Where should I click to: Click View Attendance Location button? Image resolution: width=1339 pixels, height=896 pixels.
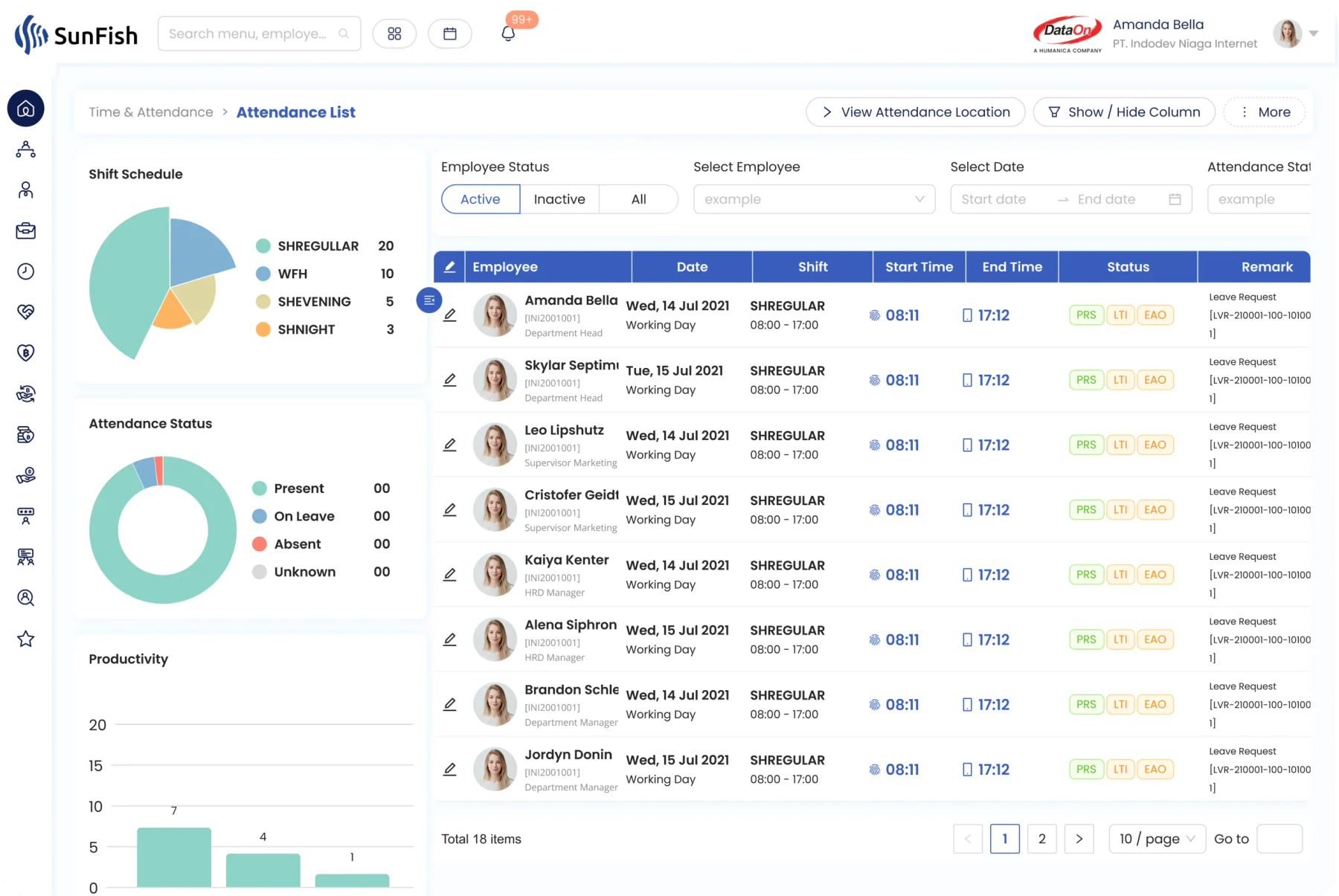(916, 112)
